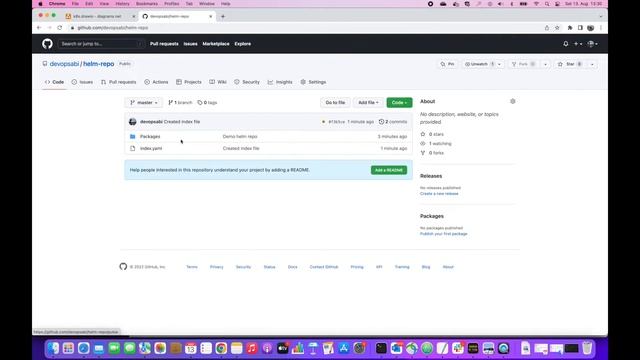Switch to the repository Pull requests tab

118,82
